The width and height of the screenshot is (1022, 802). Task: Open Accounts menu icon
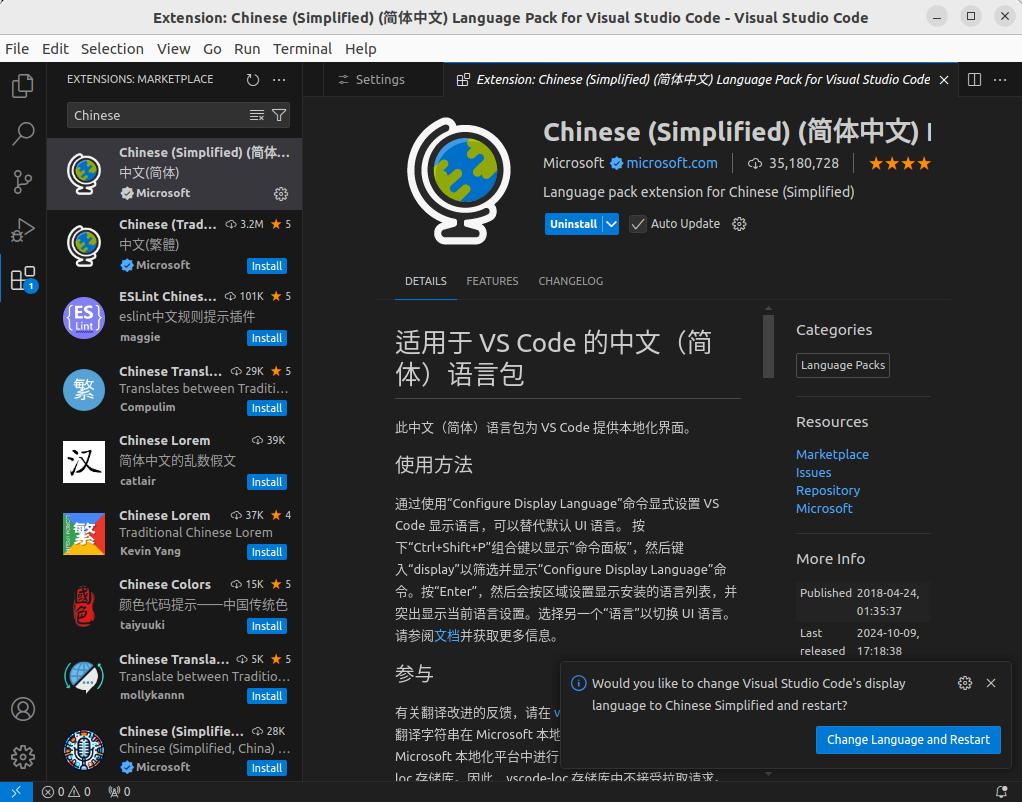pos(23,709)
